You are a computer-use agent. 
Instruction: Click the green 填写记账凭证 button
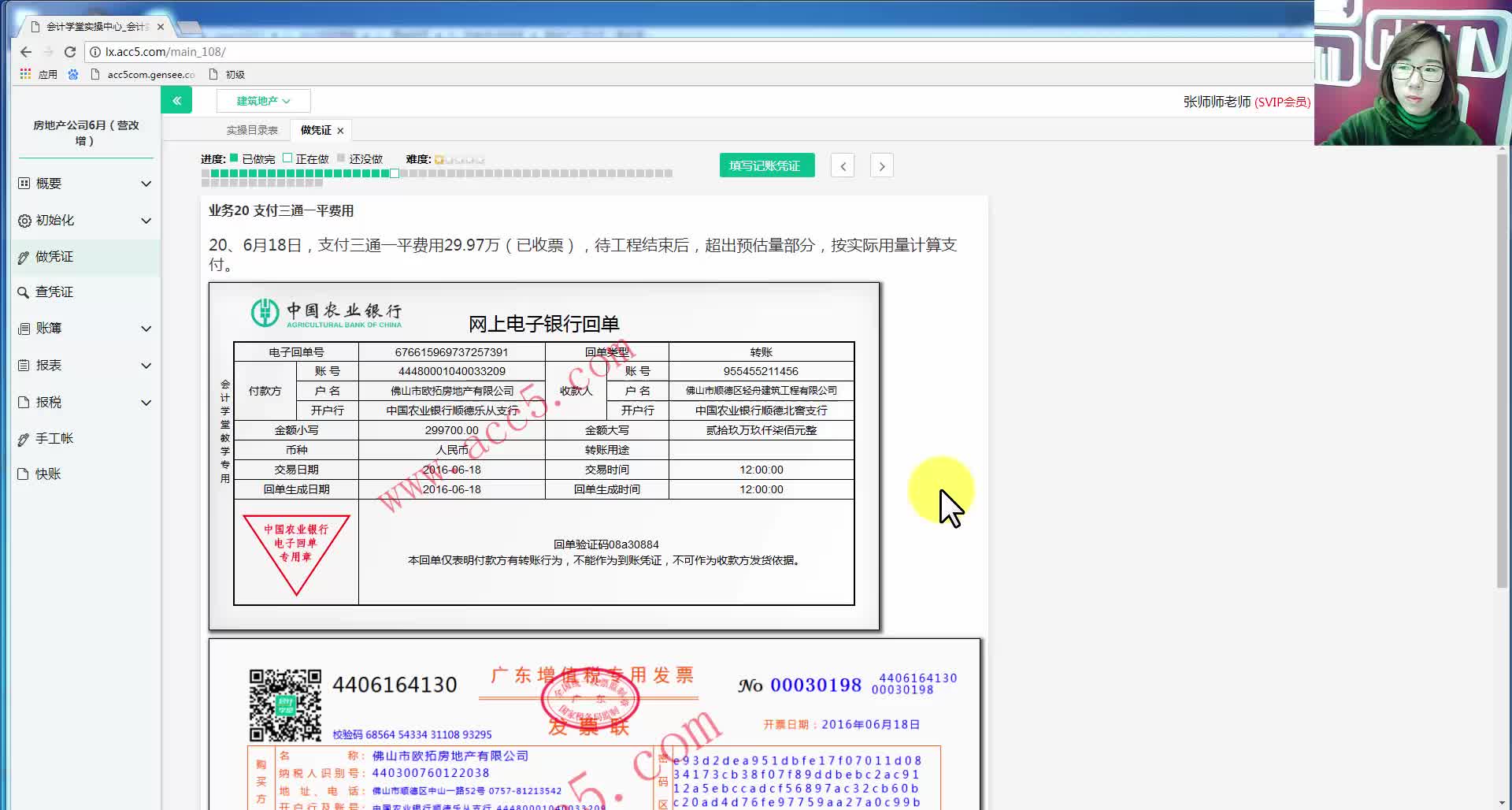pos(766,165)
